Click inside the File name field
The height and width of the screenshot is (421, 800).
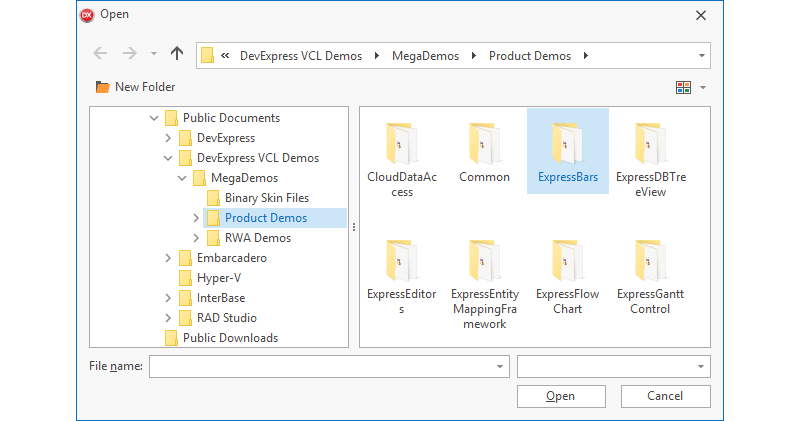coord(320,367)
